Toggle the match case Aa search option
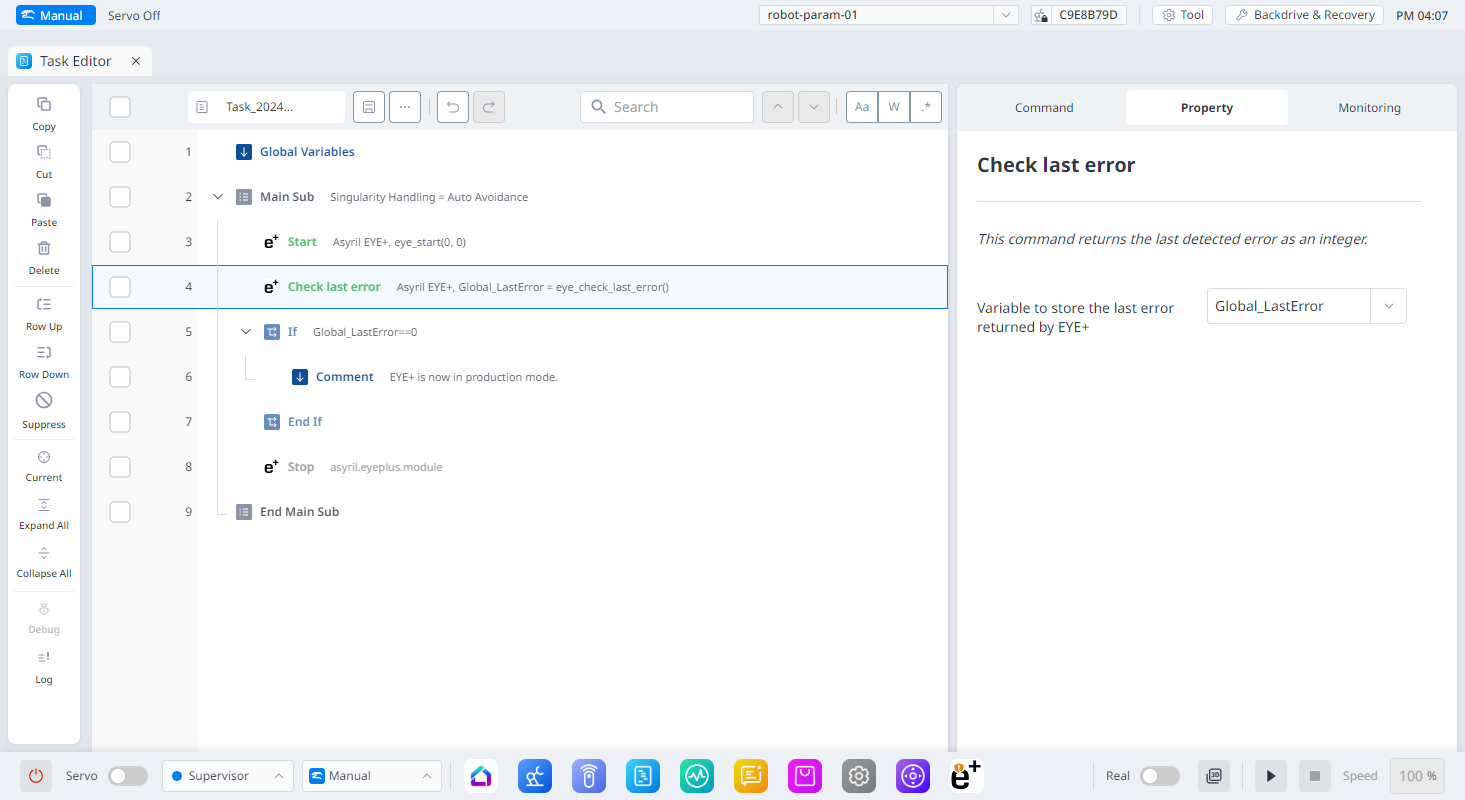Screen dimensions: 1465x800 point(862,107)
